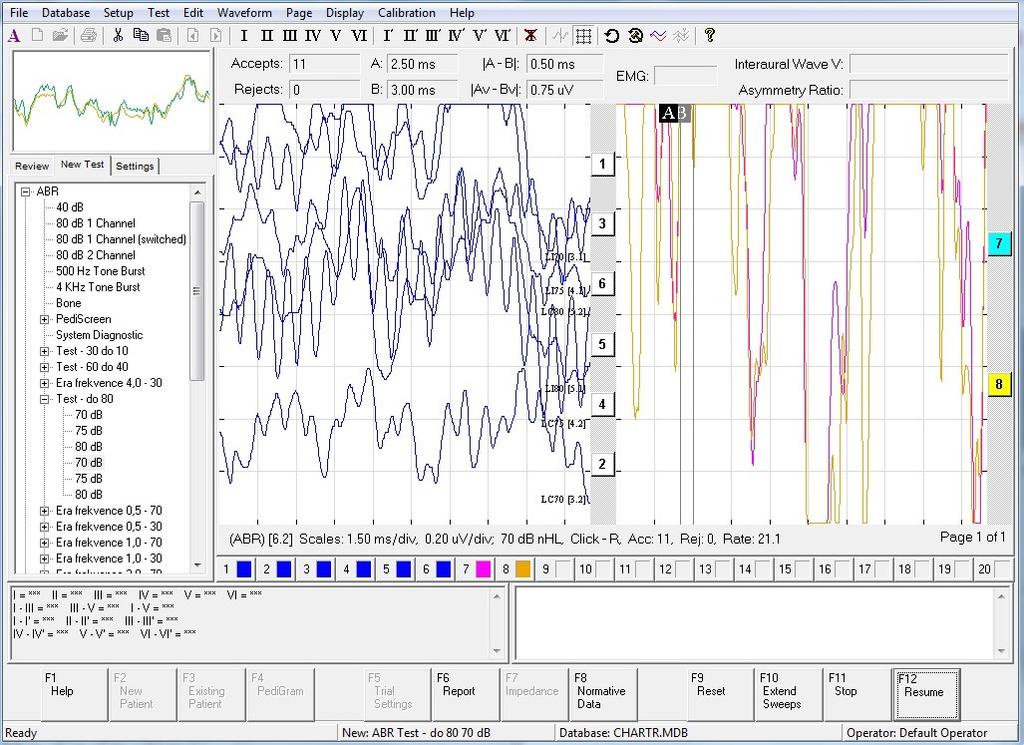Click the F10 Extend Sweeps button

789,695
